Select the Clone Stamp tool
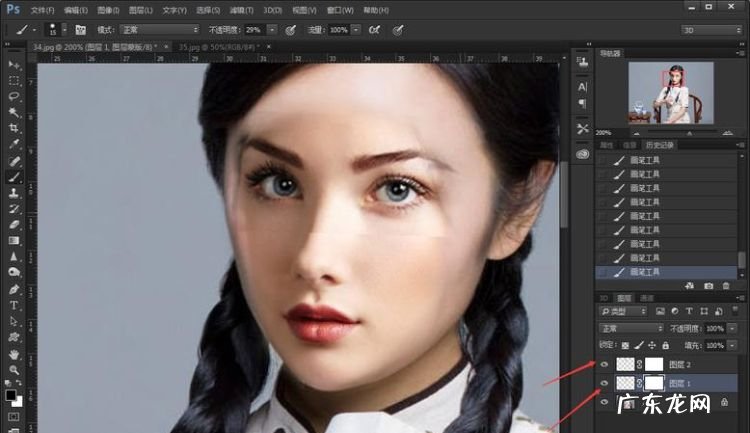Image resolution: width=750 pixels, height=433 pixels. click(x=14, y=192)
